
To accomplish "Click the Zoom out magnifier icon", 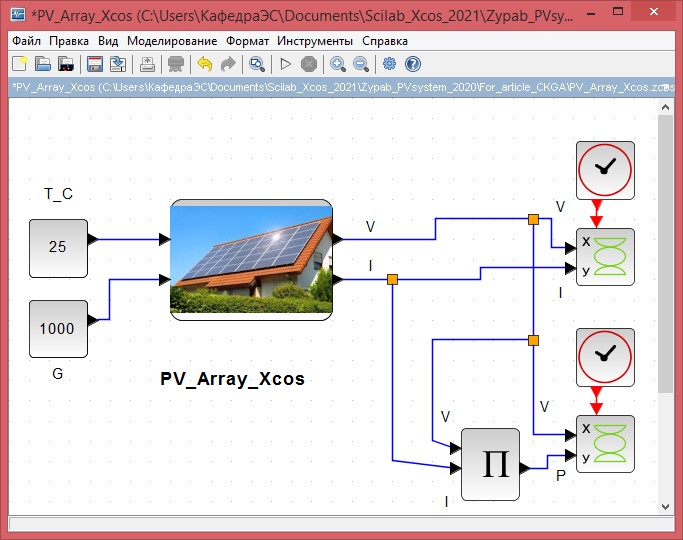I will pos(360,64).
